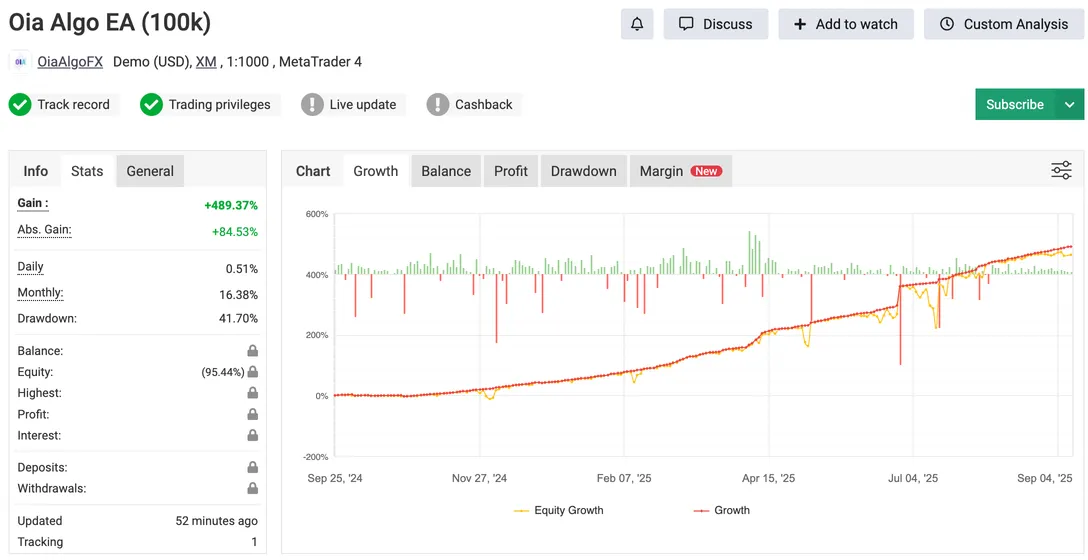Image resolution: width=1088 pixels, height=560 pixels.
Task: Click the Custom Analysis button
Action: point(1004,24)
